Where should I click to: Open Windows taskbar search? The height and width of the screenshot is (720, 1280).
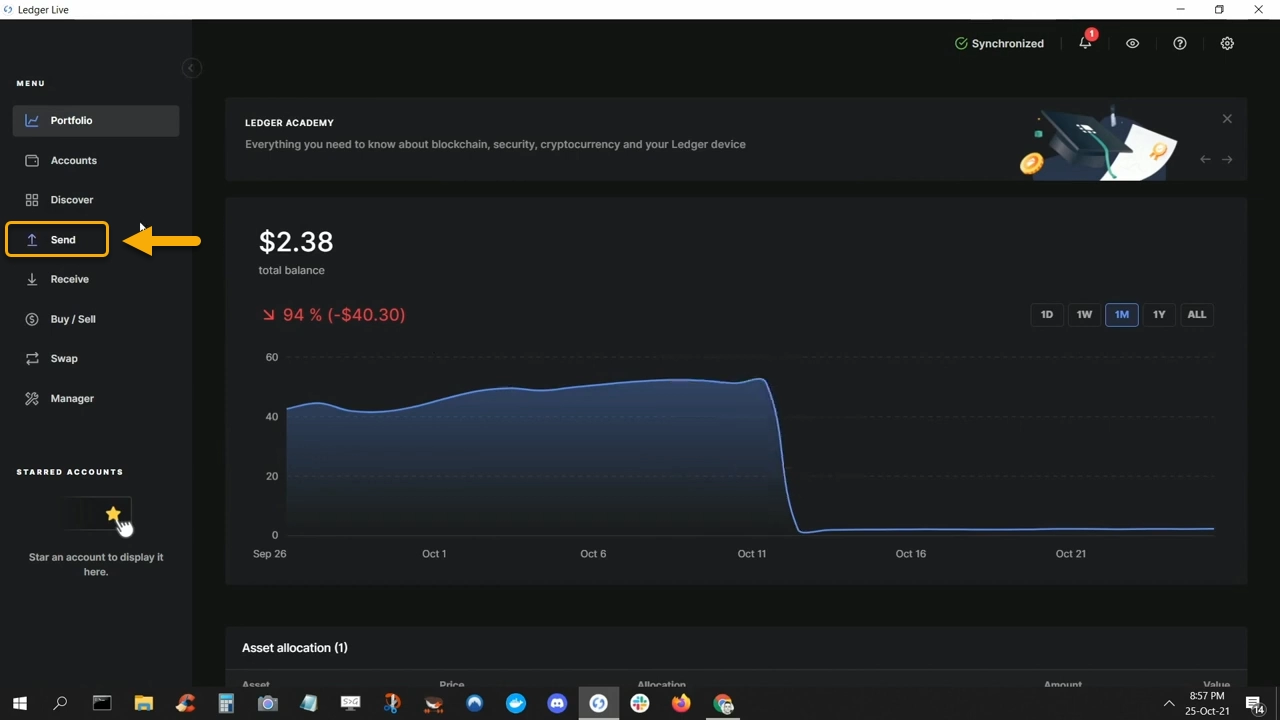point(60,704)
